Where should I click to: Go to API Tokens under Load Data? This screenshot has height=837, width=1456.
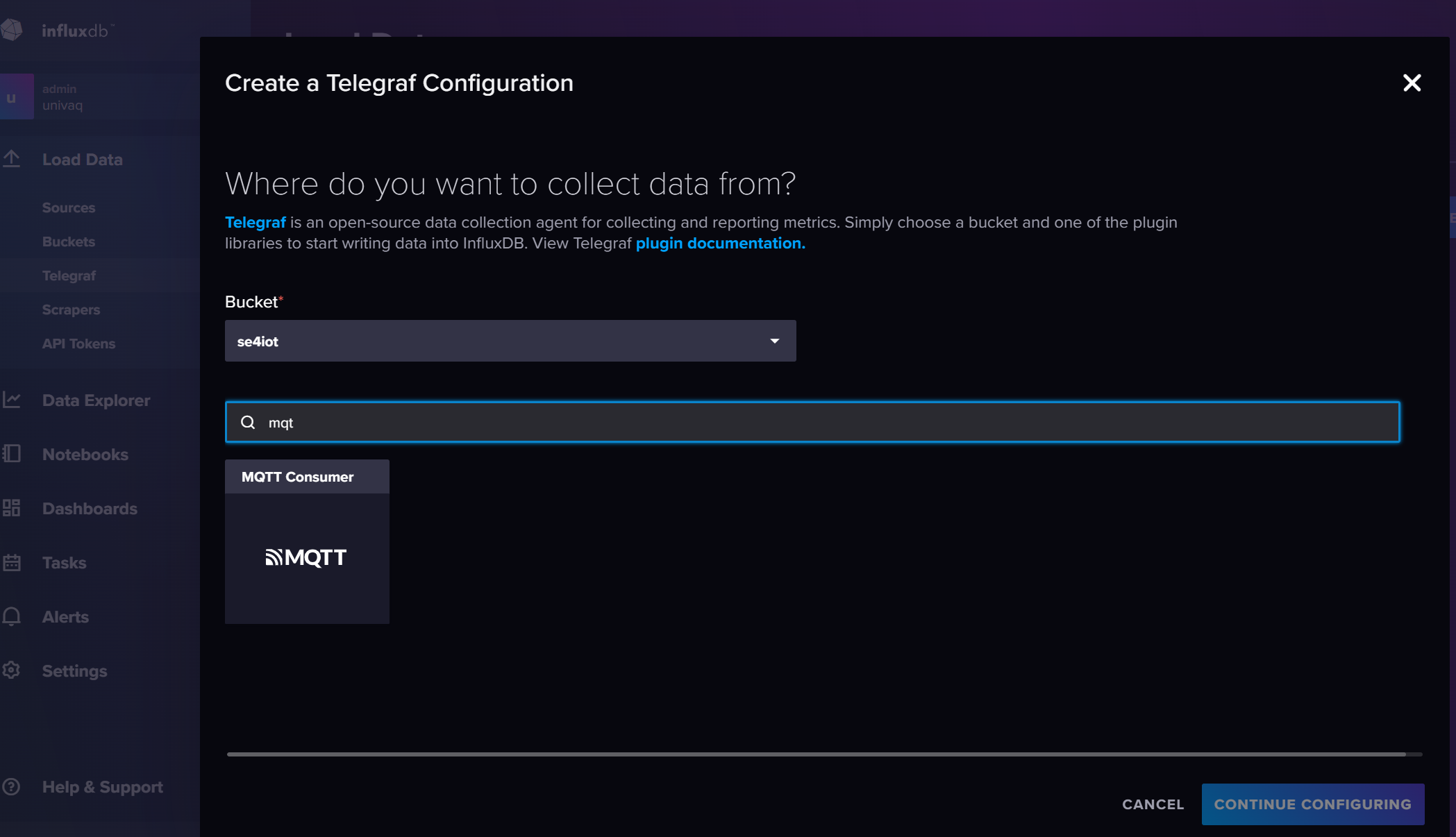[x=78, y=344]
